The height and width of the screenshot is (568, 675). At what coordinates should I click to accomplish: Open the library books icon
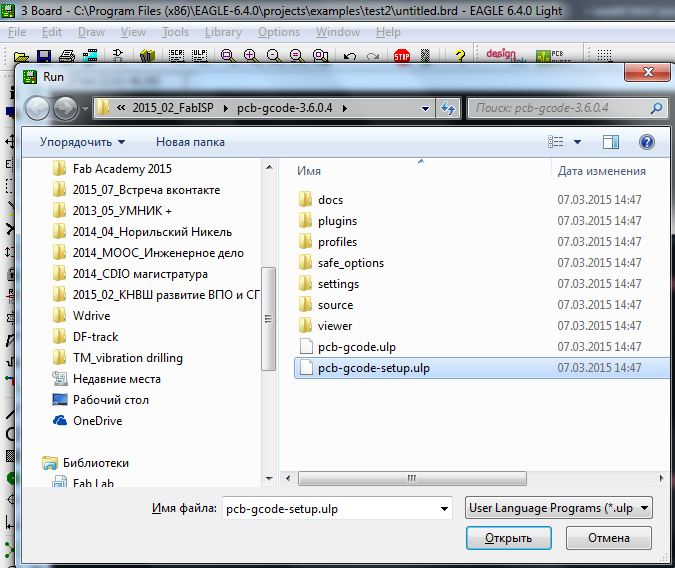[x=147, y=56]
